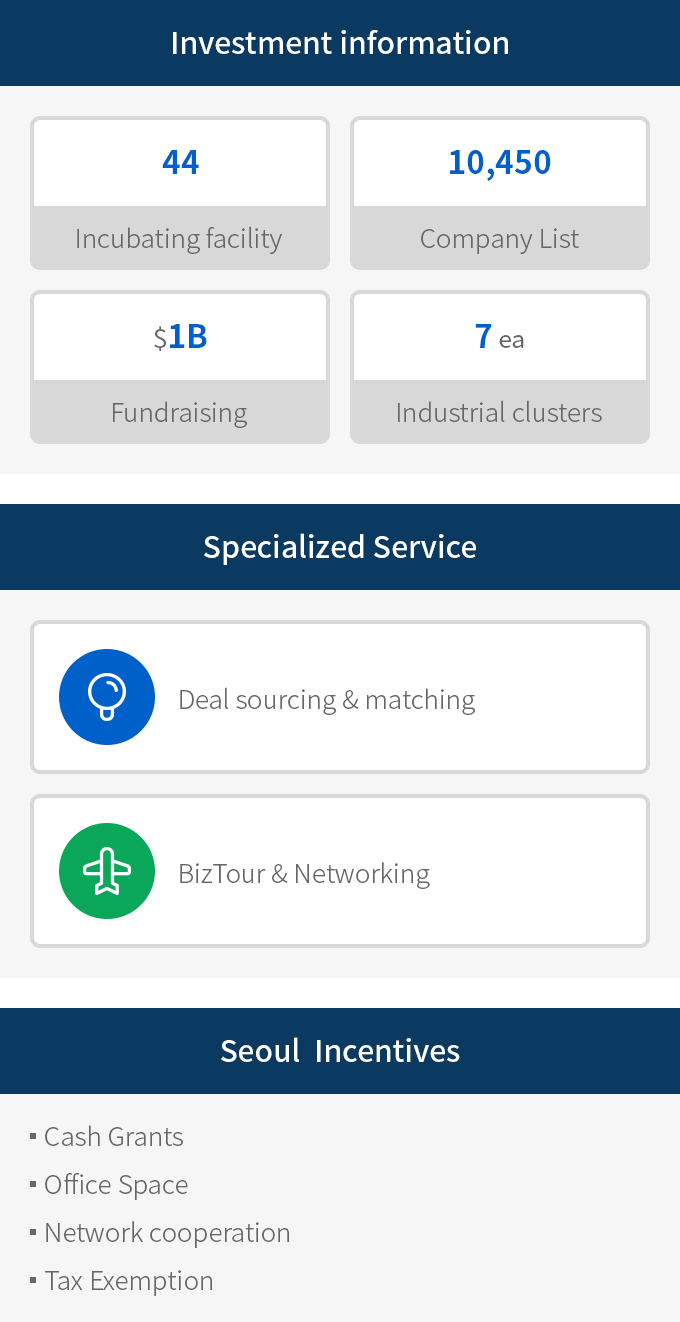
Task: Click the 10,450 company count number
Action: click(500, 162)
